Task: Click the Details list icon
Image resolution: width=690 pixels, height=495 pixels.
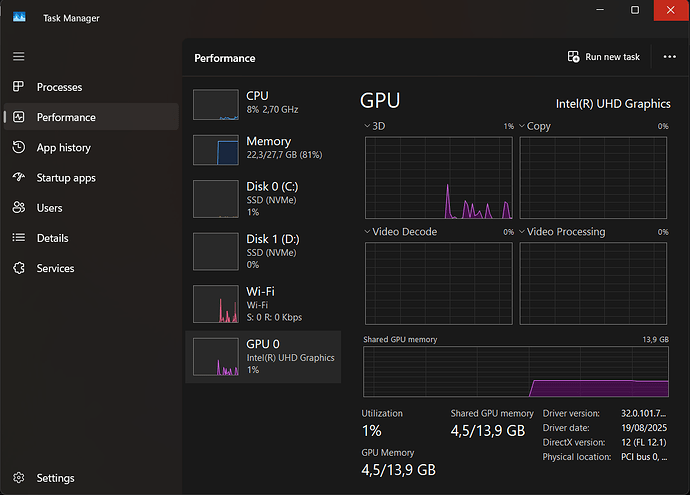Action: pos(18,238)
